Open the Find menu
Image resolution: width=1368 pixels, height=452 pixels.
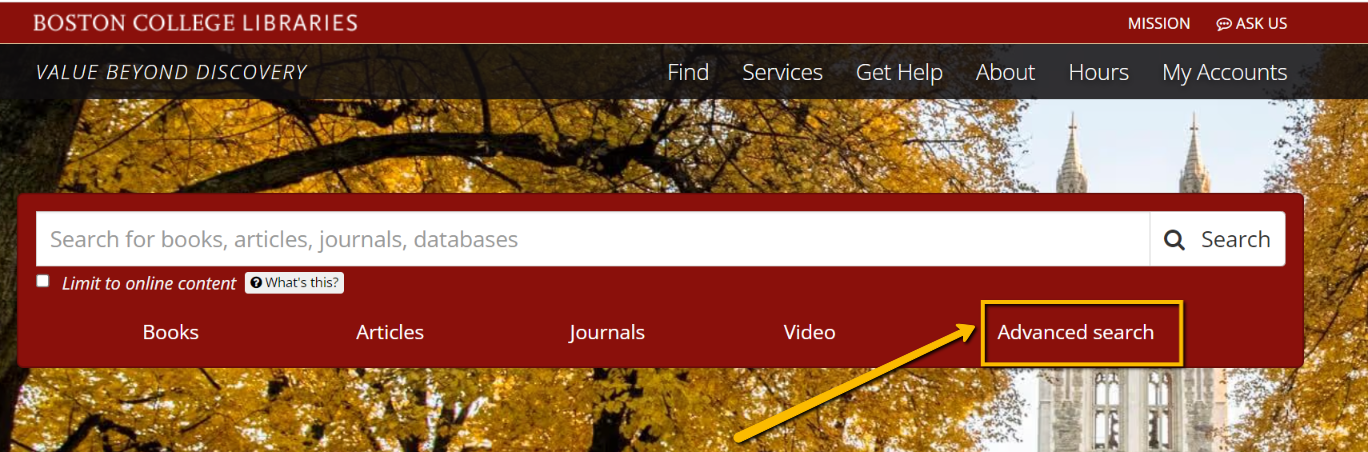688,72
